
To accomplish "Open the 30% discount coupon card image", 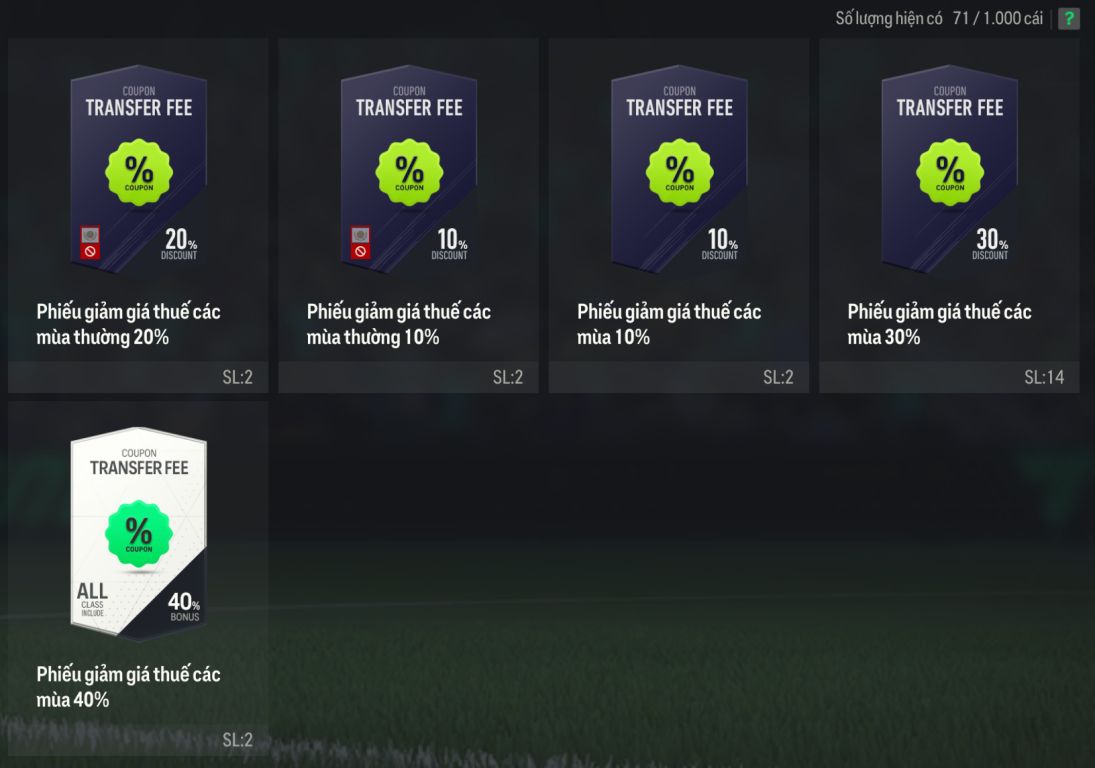I will point(950,169).
